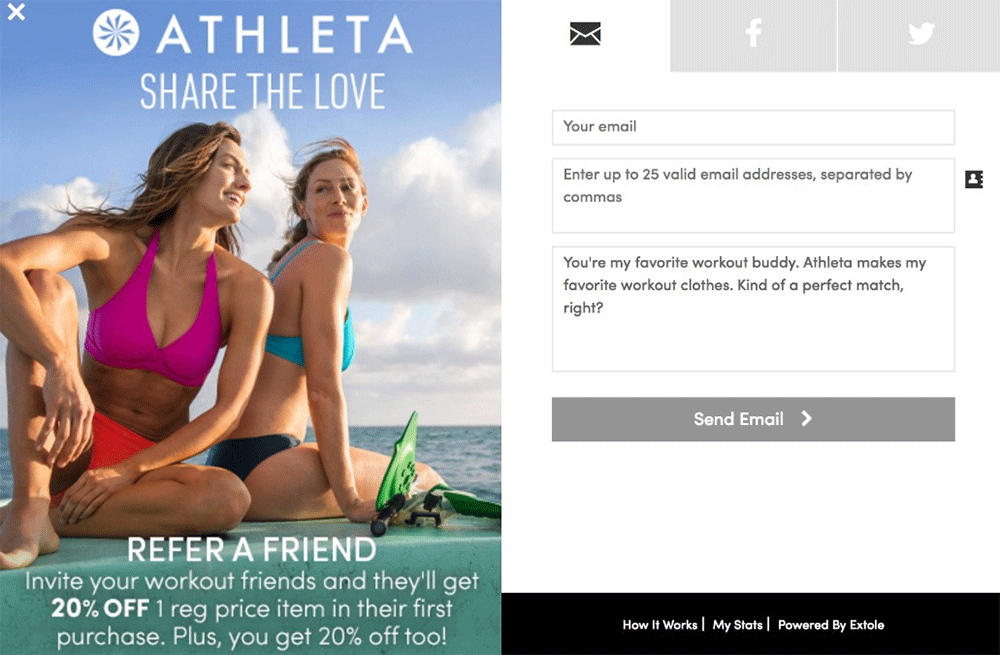
Task: Switch to the Facebook share tab
Action: click(x=753, y=34)
